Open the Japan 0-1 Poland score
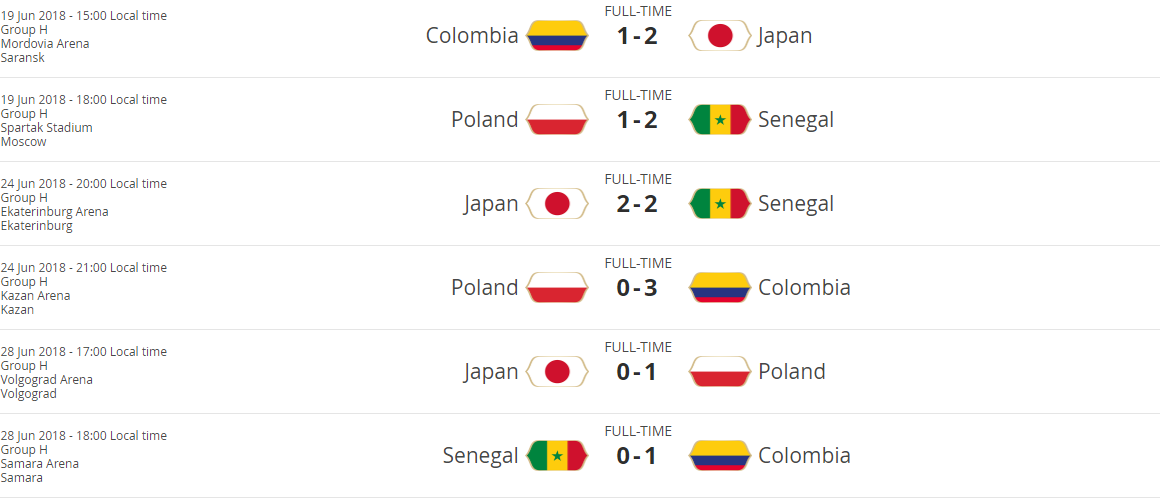This screenshot has height=499, width=1160. 638,373
